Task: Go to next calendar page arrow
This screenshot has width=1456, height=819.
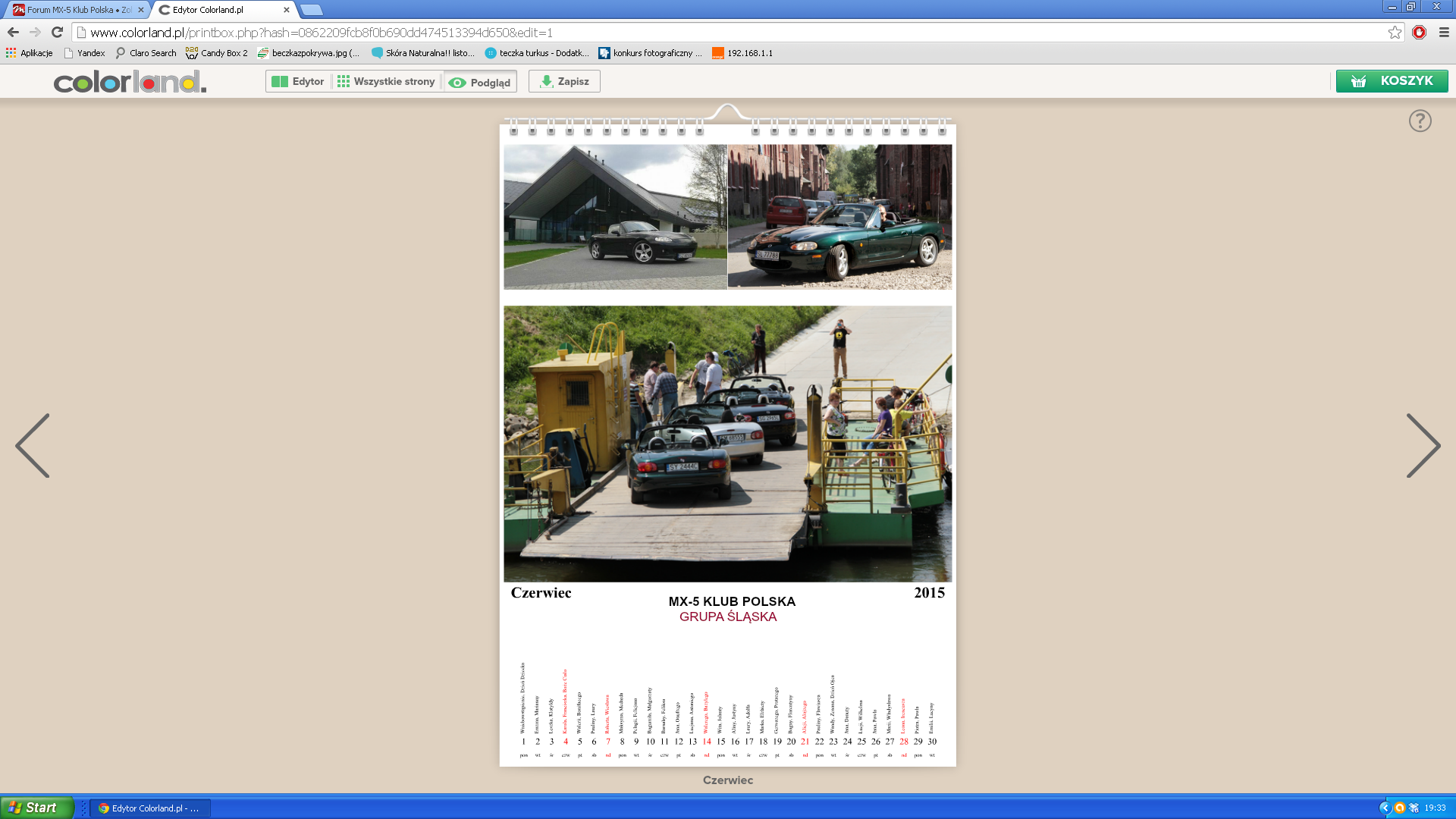Action: coord(1423,445)
